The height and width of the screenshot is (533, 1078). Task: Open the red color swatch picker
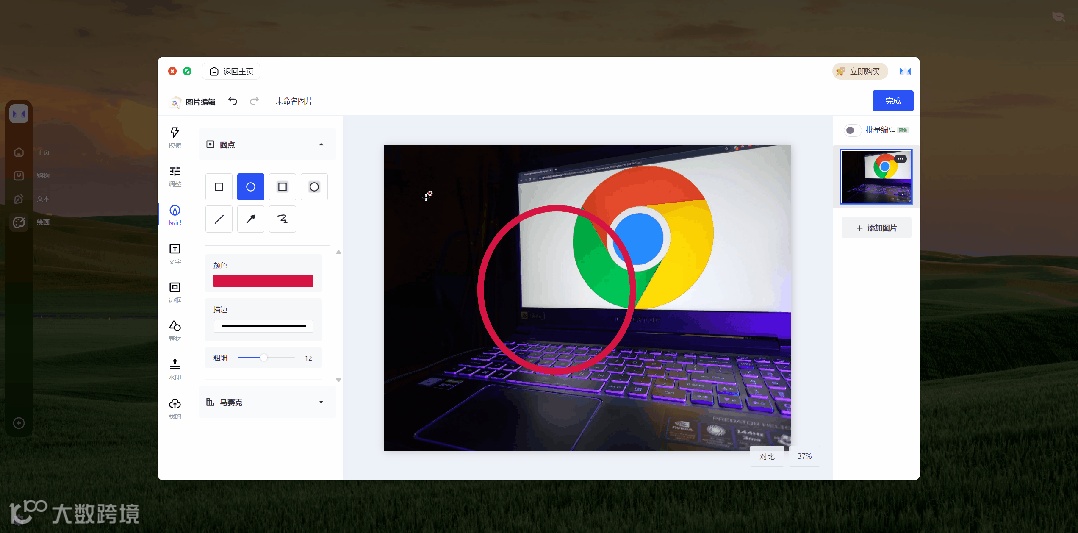tap(263, 281)
